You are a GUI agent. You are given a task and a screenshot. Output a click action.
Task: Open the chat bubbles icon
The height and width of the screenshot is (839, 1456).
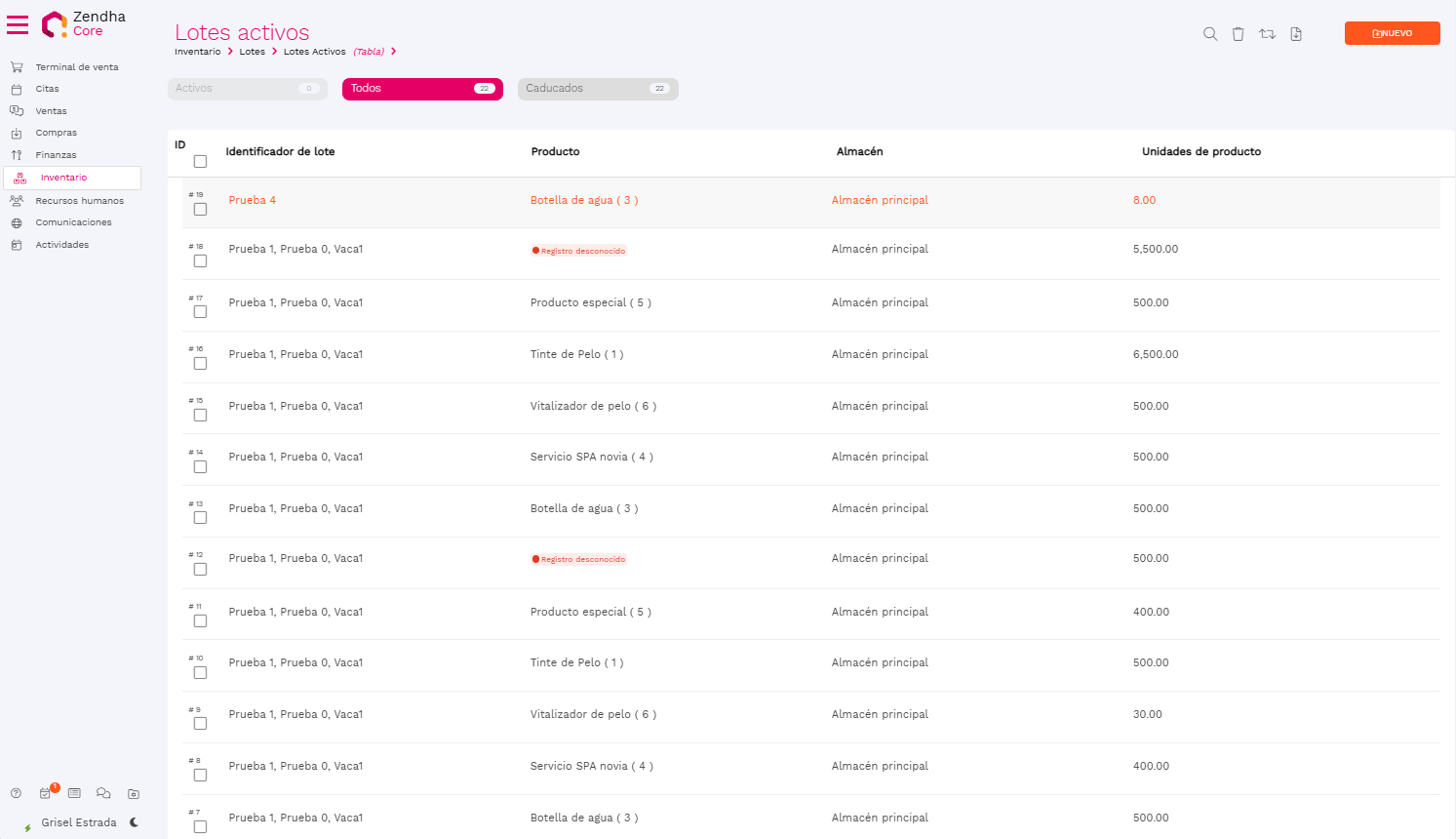(103, 794)
